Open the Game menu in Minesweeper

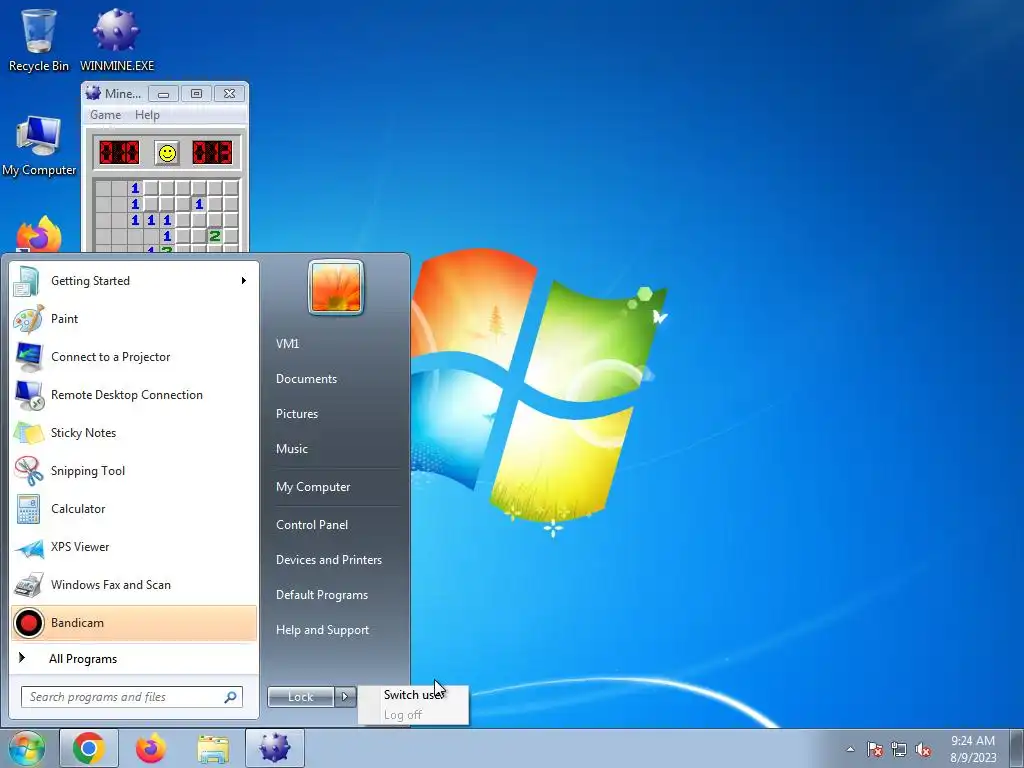(x=105, y=115)
